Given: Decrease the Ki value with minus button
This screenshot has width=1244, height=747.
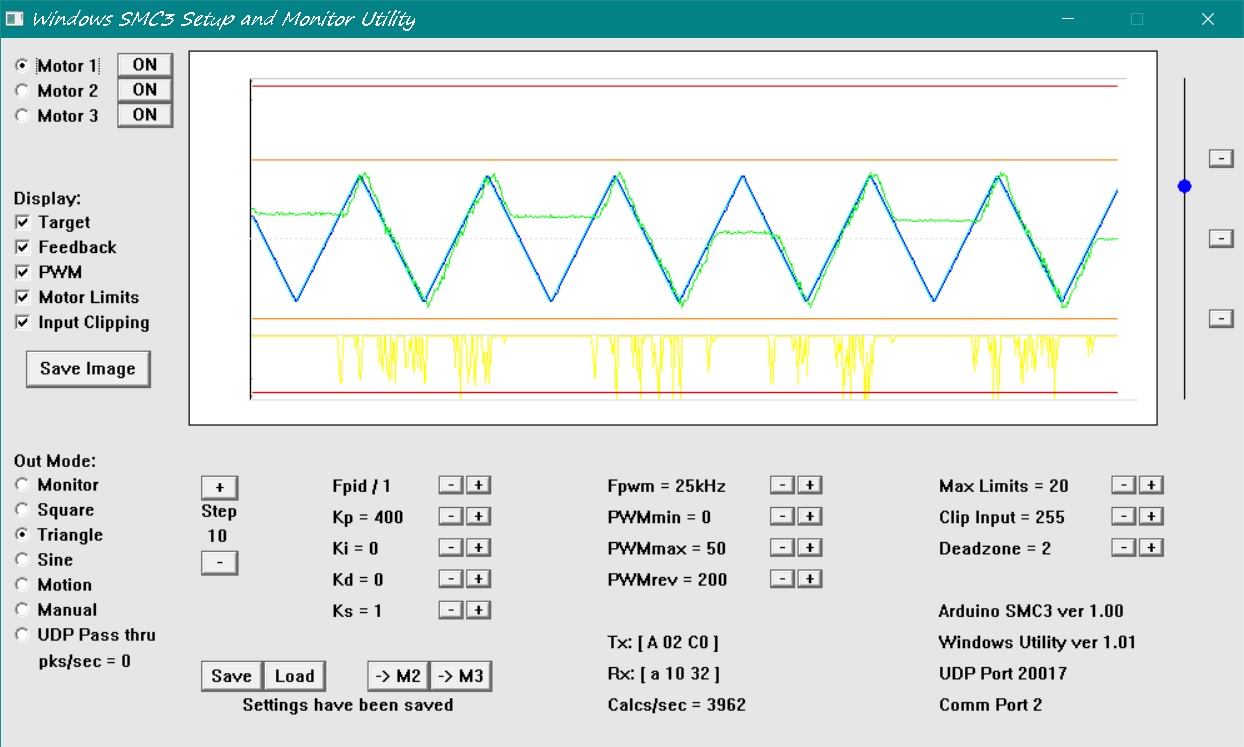Looking at the screenshot, I should (x=451, y=548).
